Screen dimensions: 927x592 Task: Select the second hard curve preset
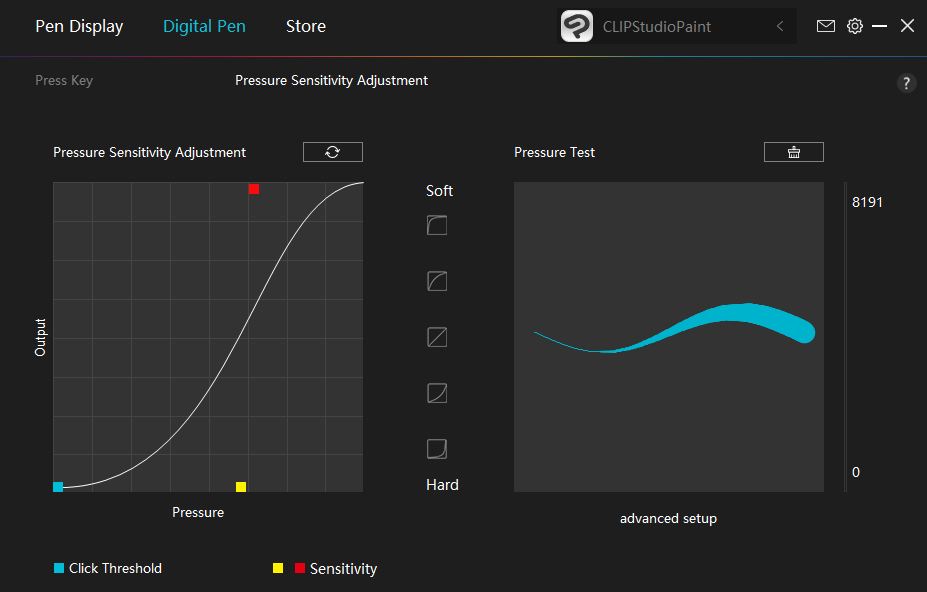[x=437, y=393]
